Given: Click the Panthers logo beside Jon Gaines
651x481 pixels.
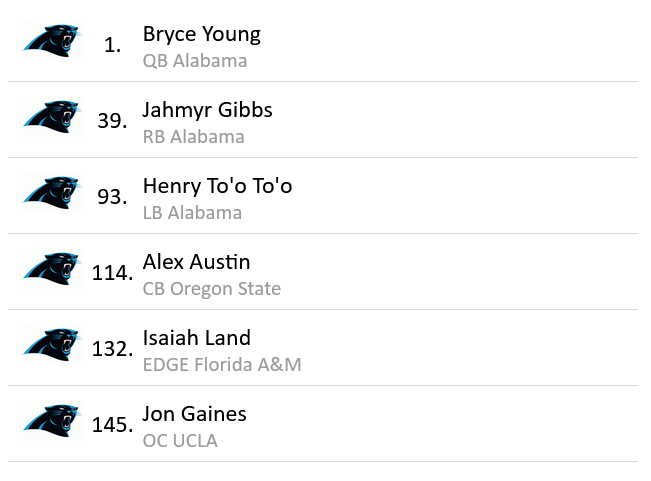Looking at the screenshot, I should tap(51, 422).
